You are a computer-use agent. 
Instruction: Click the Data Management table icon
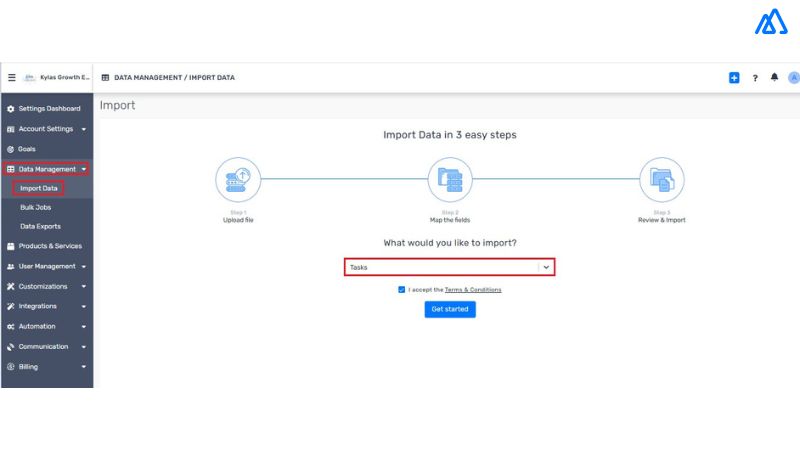(11, 169)
